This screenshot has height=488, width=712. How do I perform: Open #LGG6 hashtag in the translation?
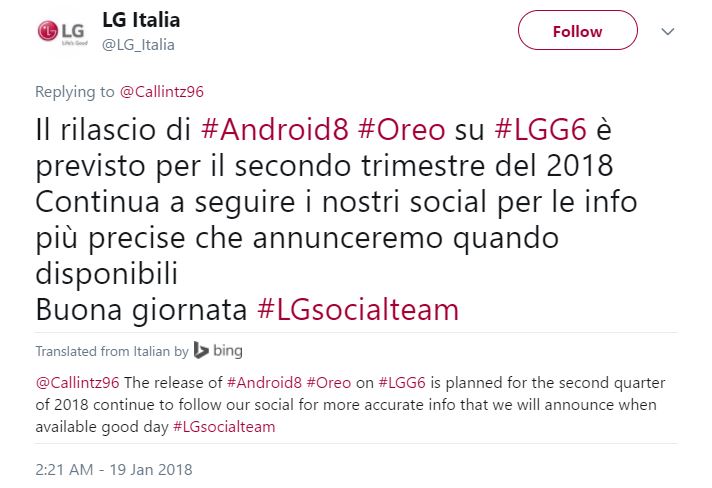click(x=402, y=383)
